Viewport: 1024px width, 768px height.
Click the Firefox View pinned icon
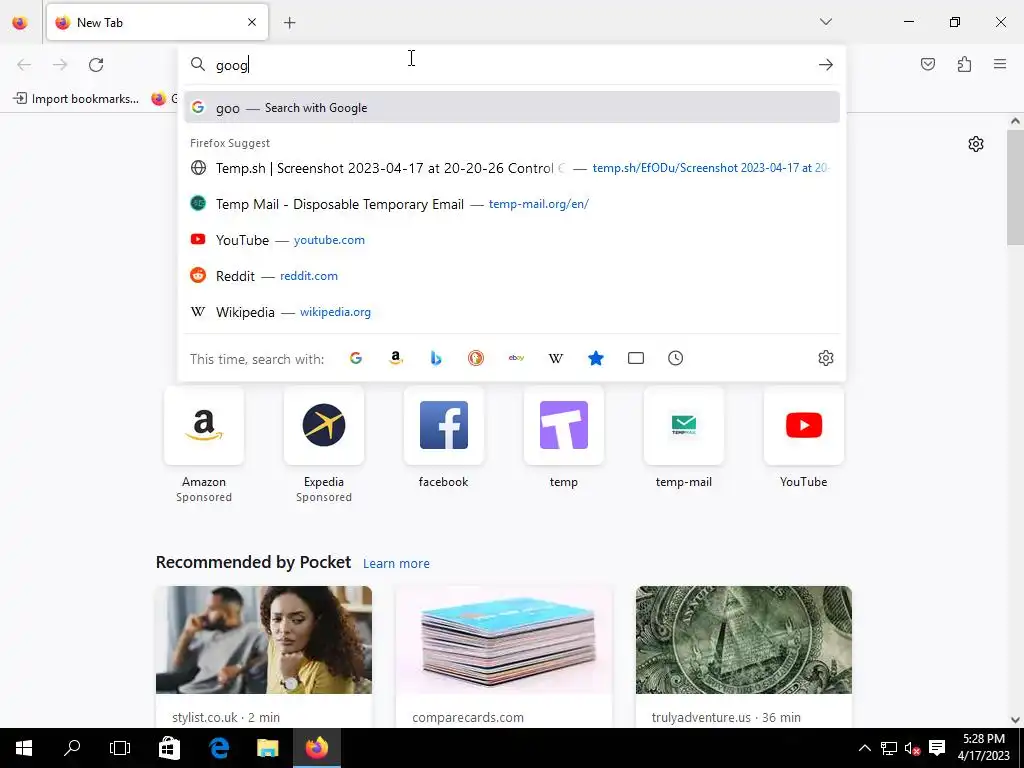(20, 22)
